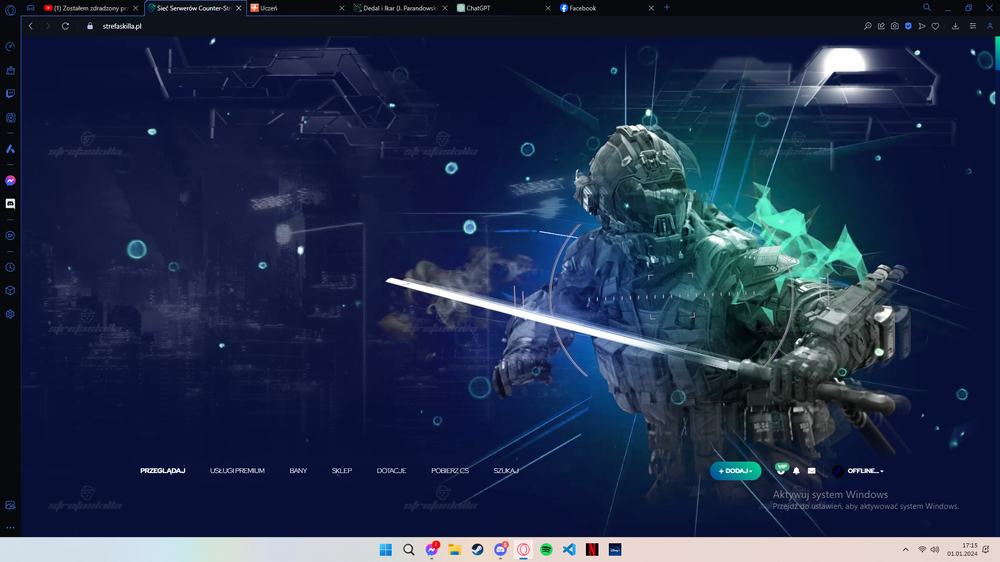Reload the strefaskilla.pl page
The image size is (1000, 562).
tap(65, 26)
